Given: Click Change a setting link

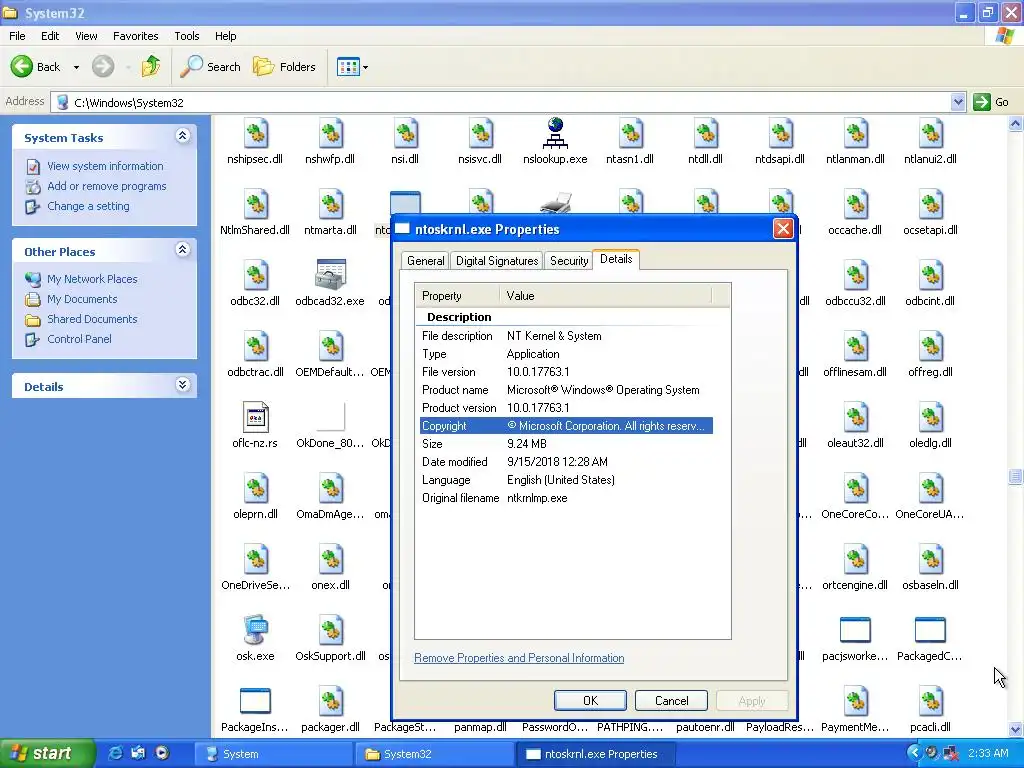Looking at the screenshot, I should click(x=88, y=206).
